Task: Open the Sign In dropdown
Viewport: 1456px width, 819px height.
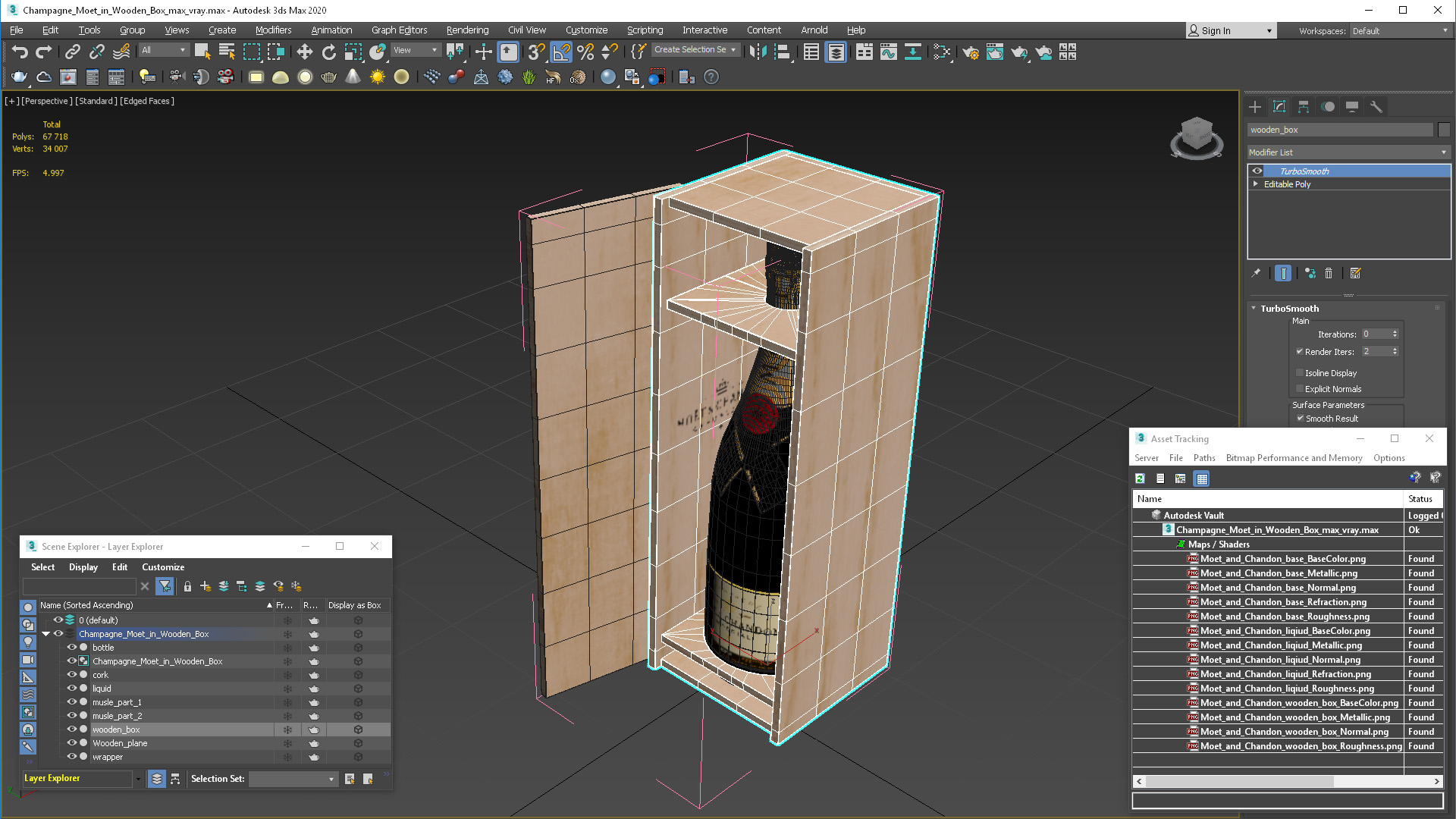Action: point(1231,31)
